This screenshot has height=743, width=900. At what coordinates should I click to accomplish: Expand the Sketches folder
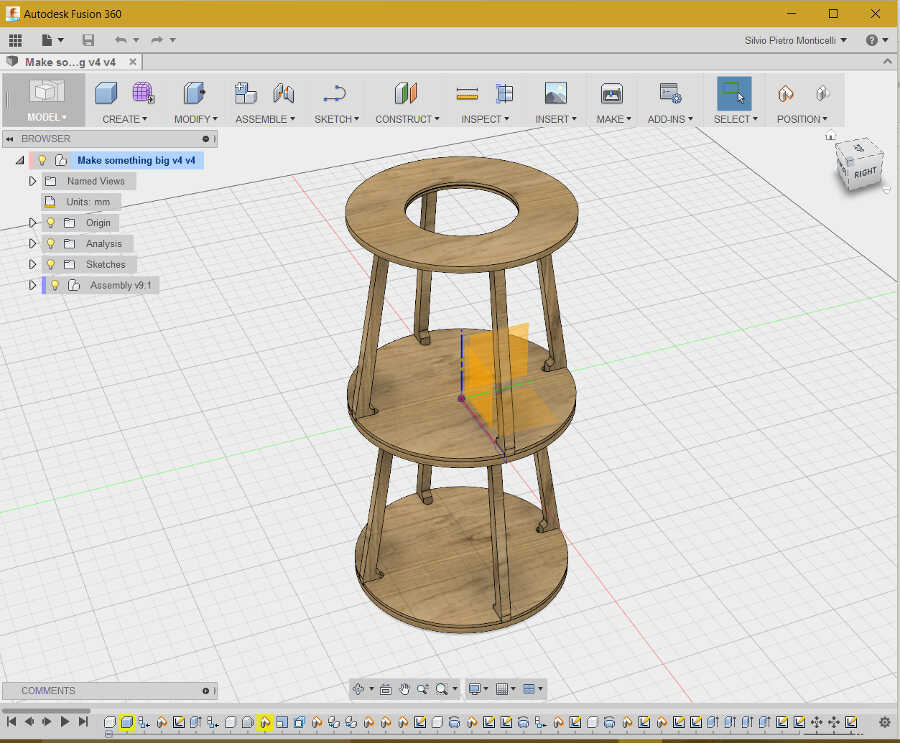point(32,264)
